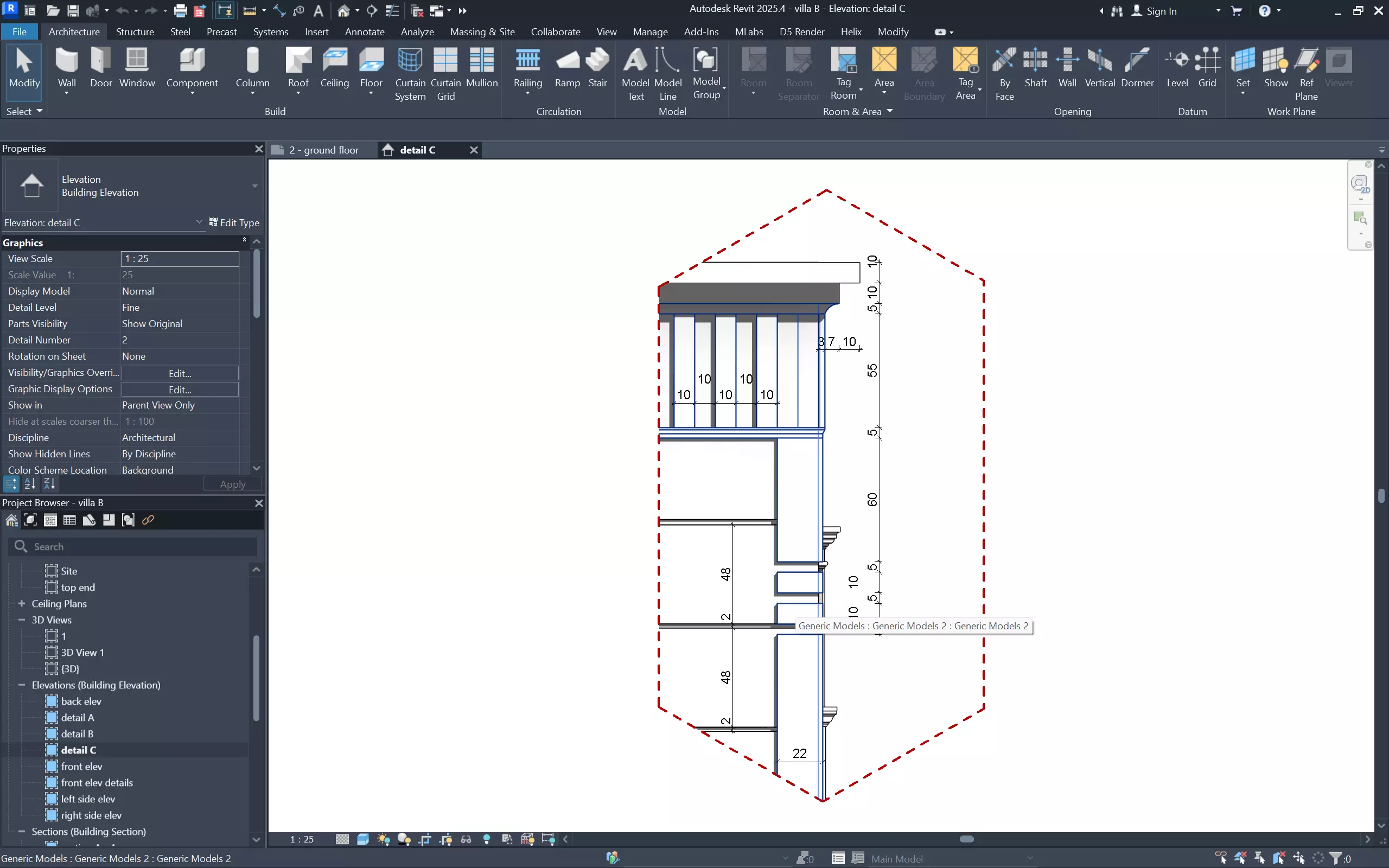Expand the Ceiling Plans tree node

(x=22, y=603)
